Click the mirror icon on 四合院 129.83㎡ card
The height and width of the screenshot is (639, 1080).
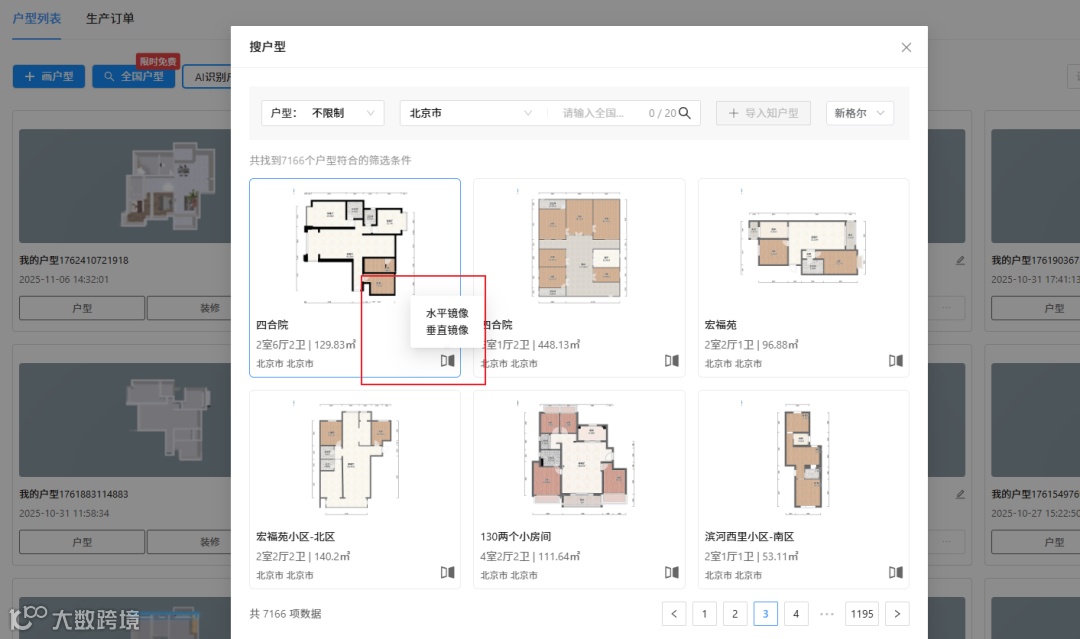pos(448,361)
